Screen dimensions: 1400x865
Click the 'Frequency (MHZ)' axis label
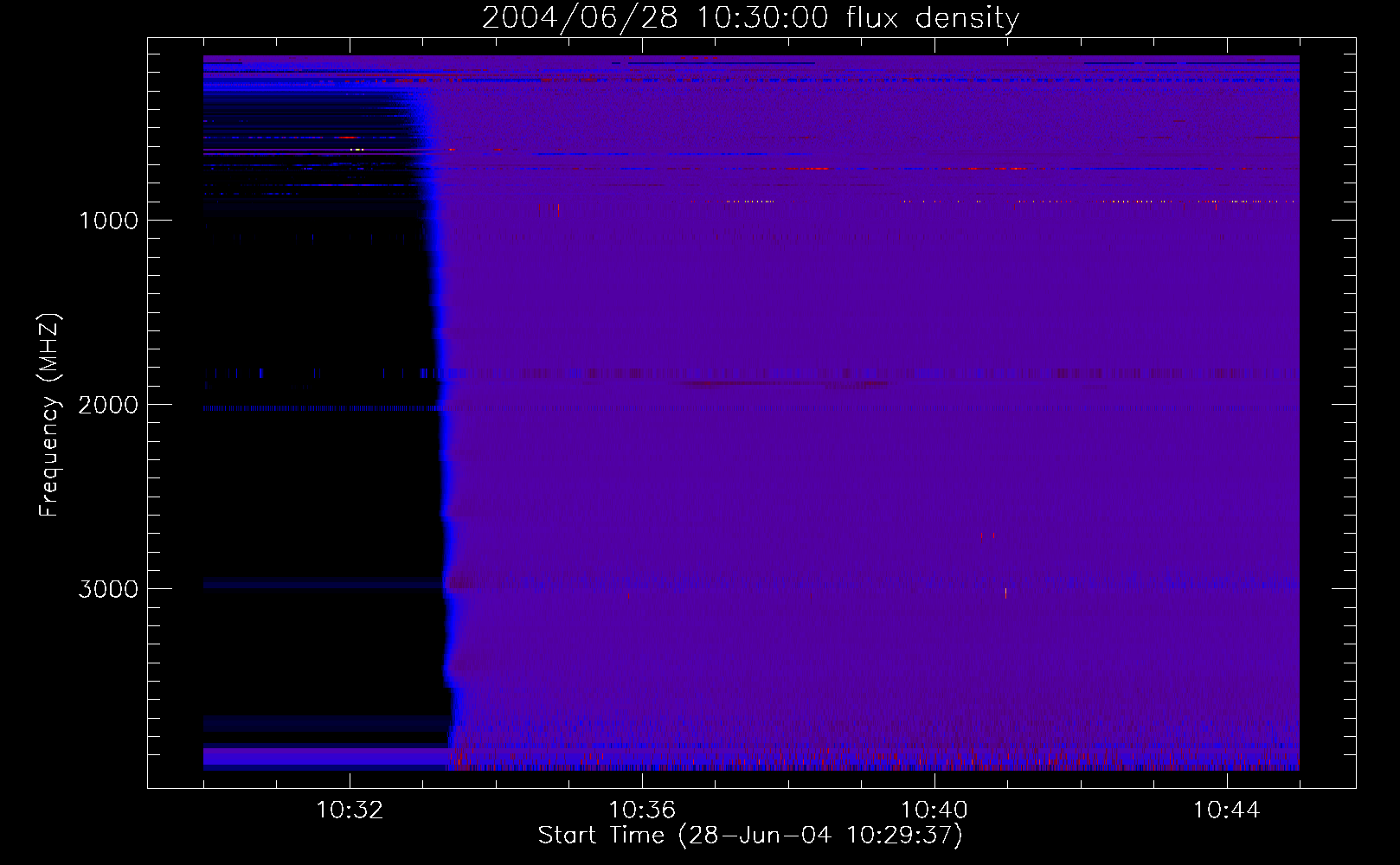49,415
